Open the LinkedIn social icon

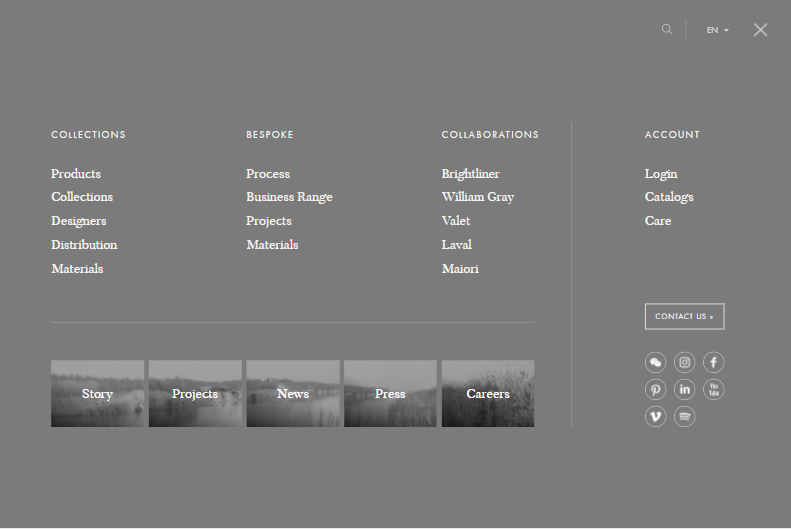tap(685, 389)
